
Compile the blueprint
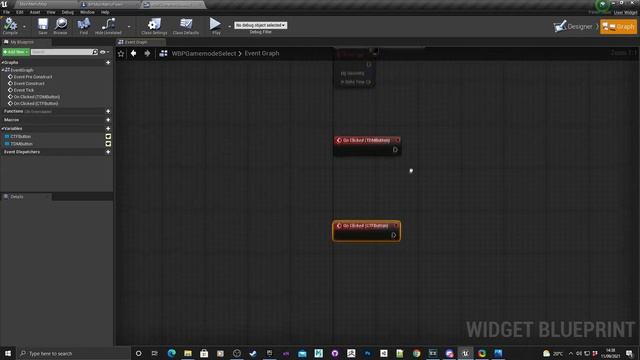point(10,26)
